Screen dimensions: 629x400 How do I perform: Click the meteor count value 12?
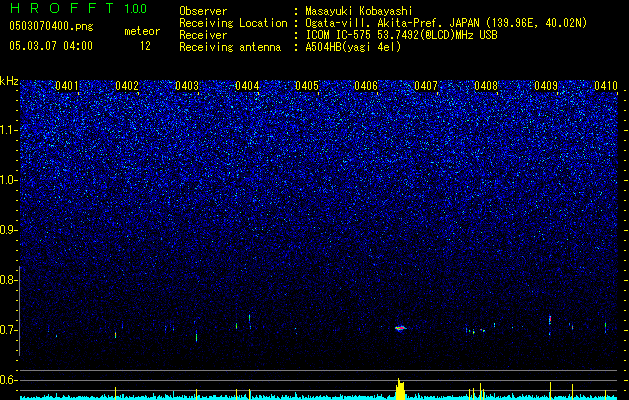[x=145, y=46]
